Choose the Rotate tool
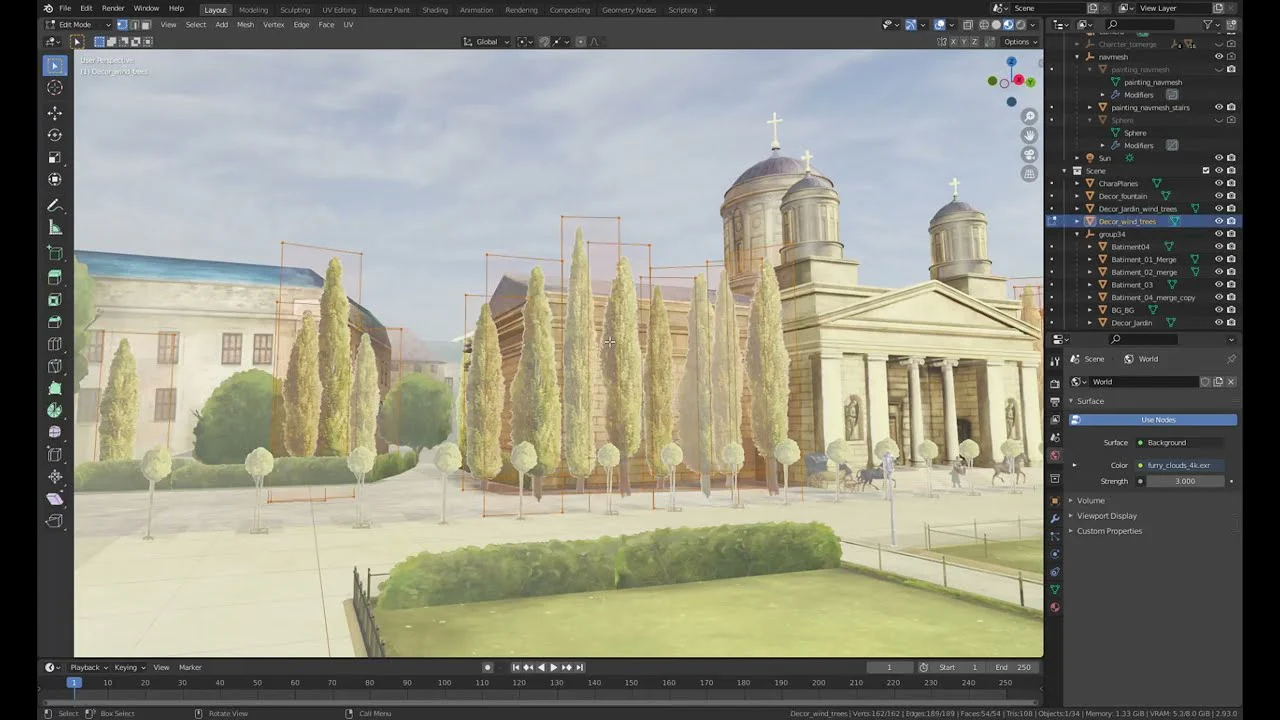 click(55, 135)
